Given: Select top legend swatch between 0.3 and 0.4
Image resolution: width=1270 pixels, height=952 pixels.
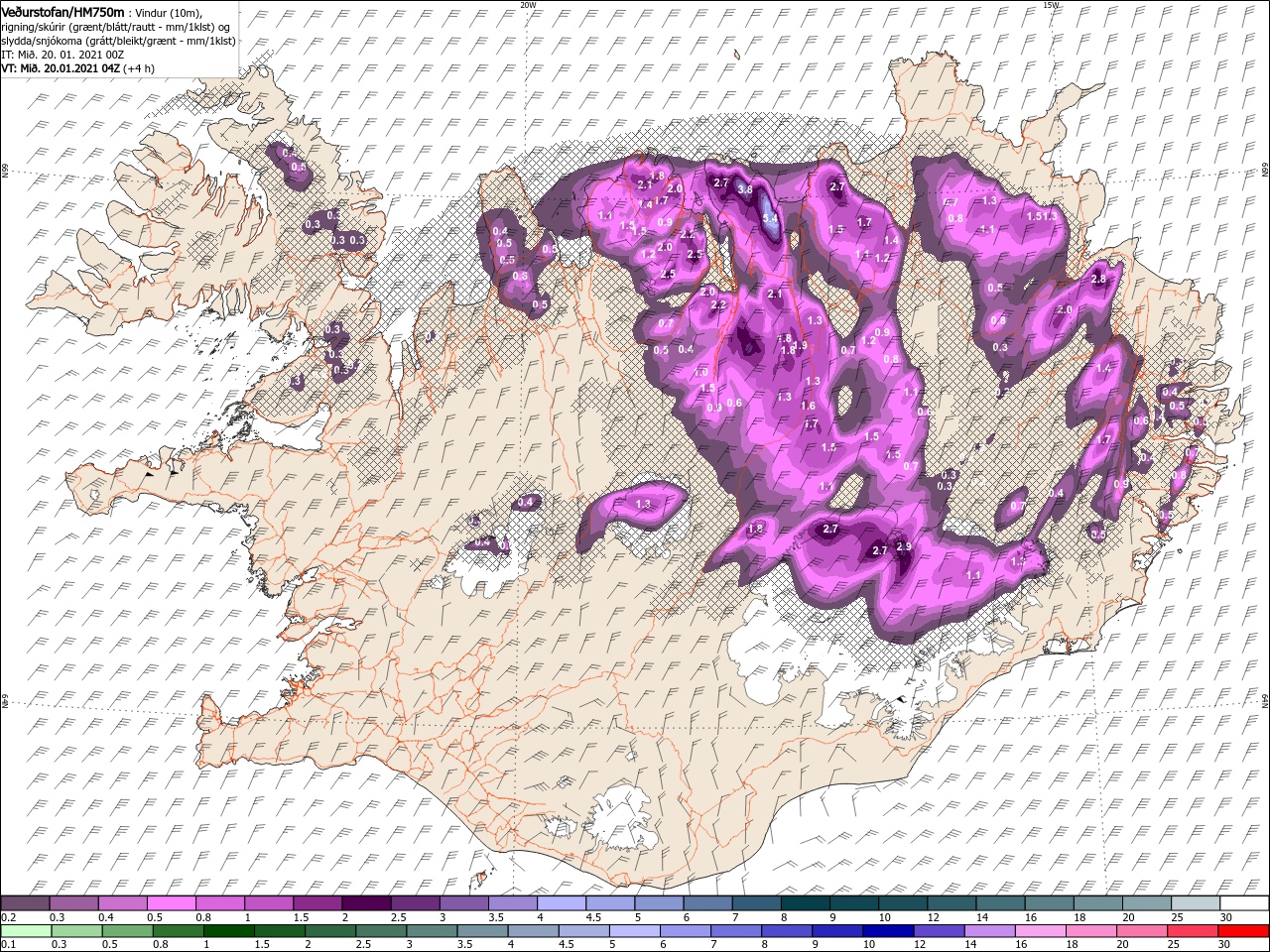Looking at the screenshot, I should pyautogui.click(x=73, y=902).
